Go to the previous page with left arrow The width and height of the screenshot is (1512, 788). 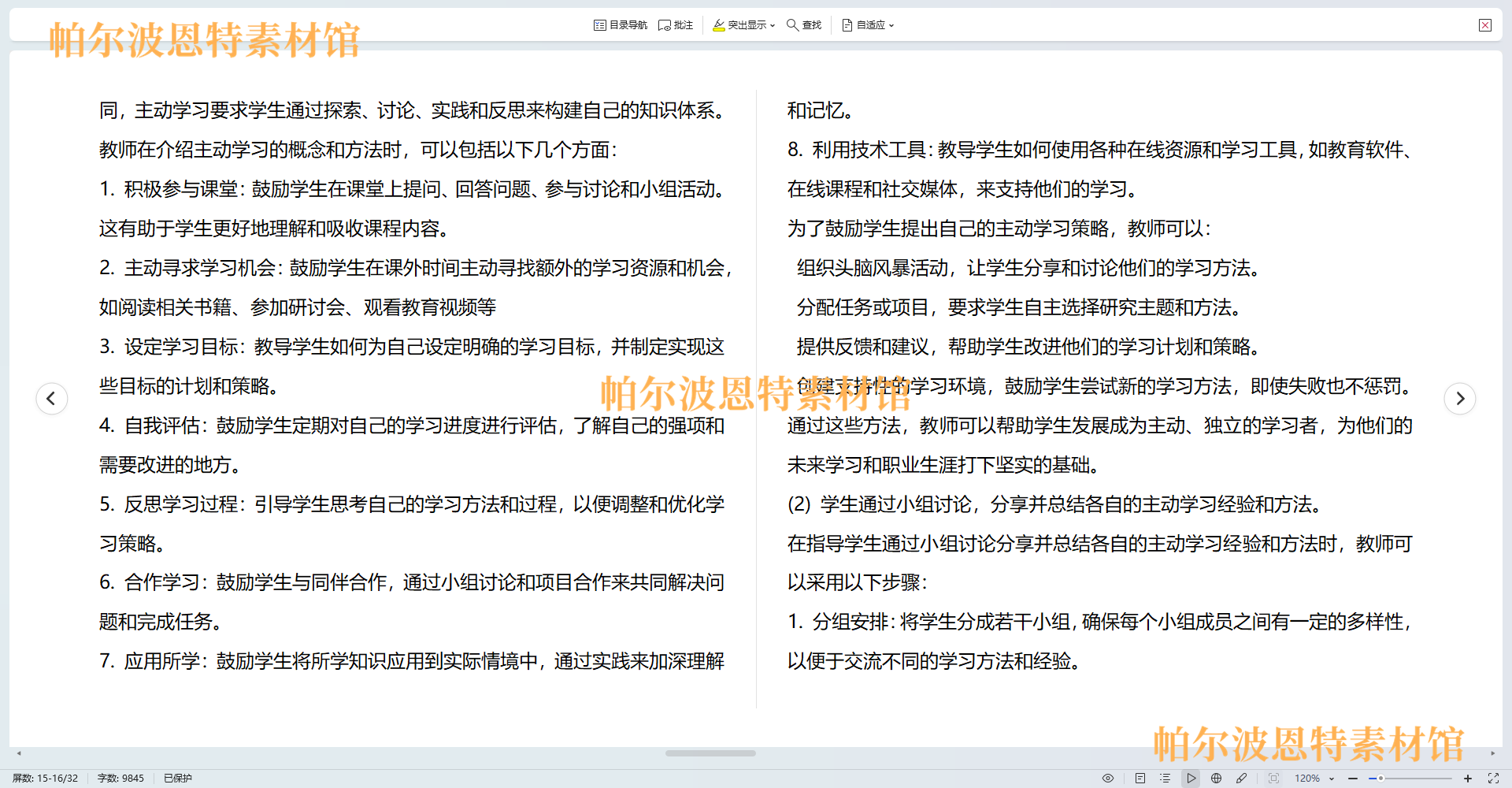[x=52, y=398]
